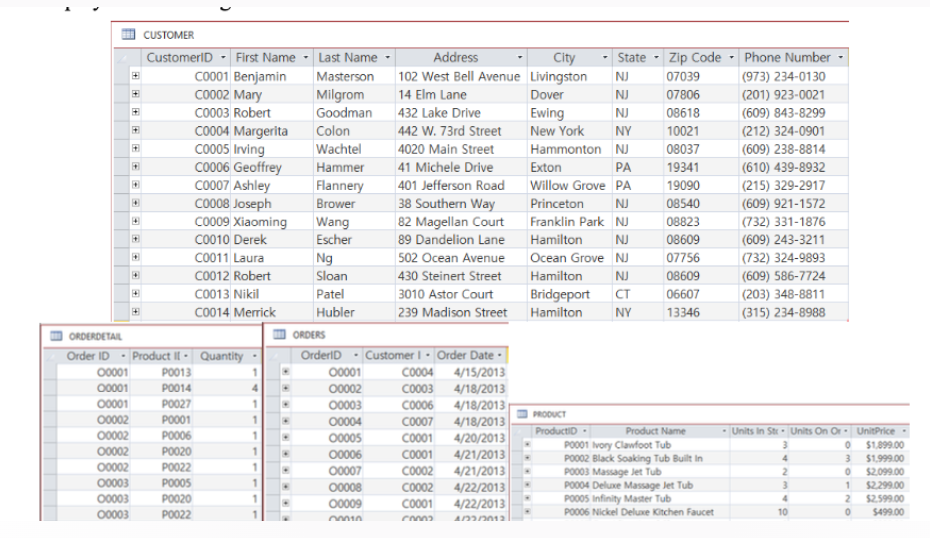This screenshot has width=930, height=538.
Task: Open City column filter dropdown
Action: (604, 58)
